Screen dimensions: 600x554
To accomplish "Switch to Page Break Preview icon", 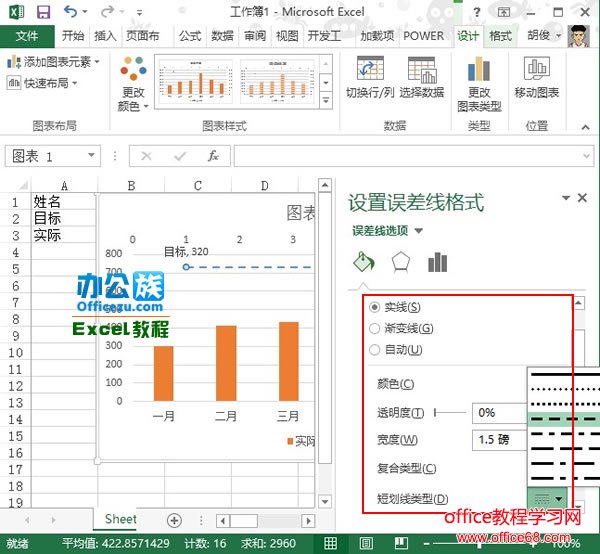I will [x=401, y=543].
